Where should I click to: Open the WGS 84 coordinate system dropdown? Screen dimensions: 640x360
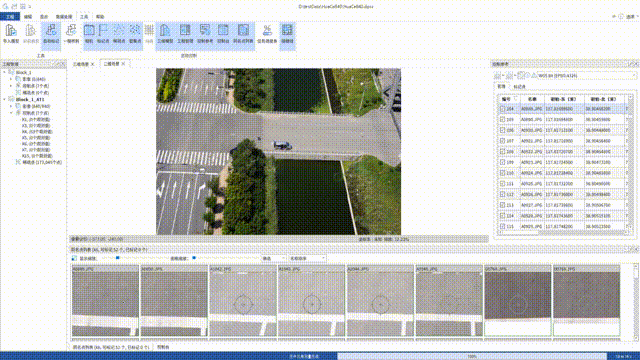[x=587, y=76]
